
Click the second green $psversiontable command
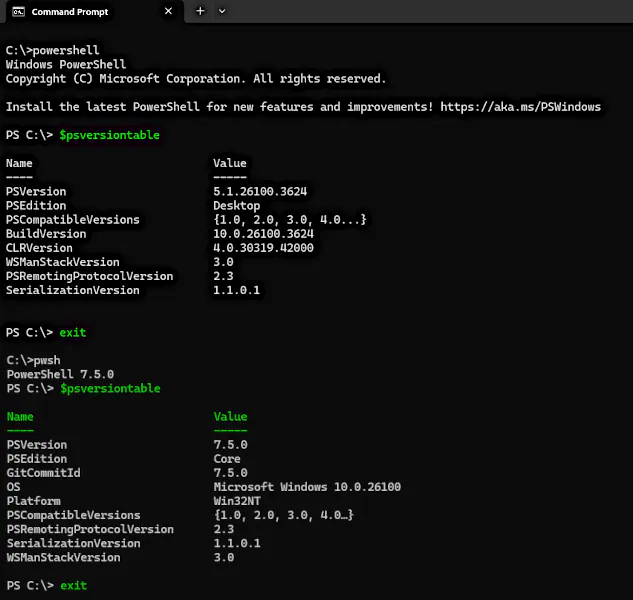coord(110,388)
